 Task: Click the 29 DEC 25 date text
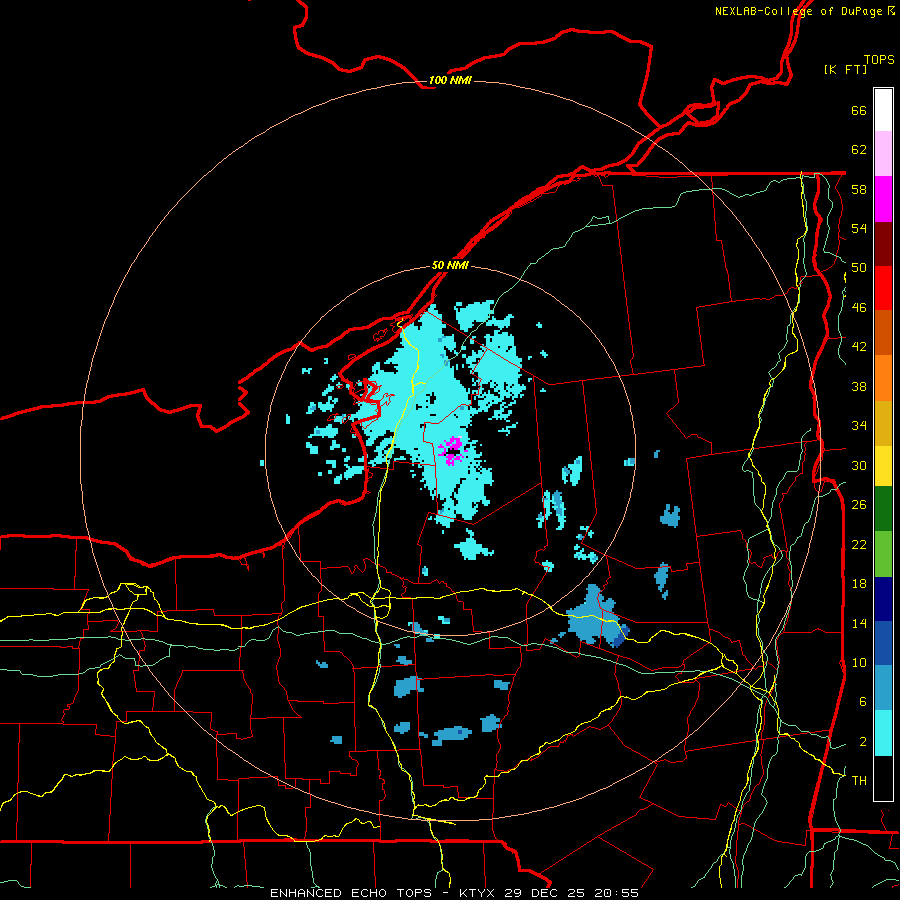click(x=545, y=893)
